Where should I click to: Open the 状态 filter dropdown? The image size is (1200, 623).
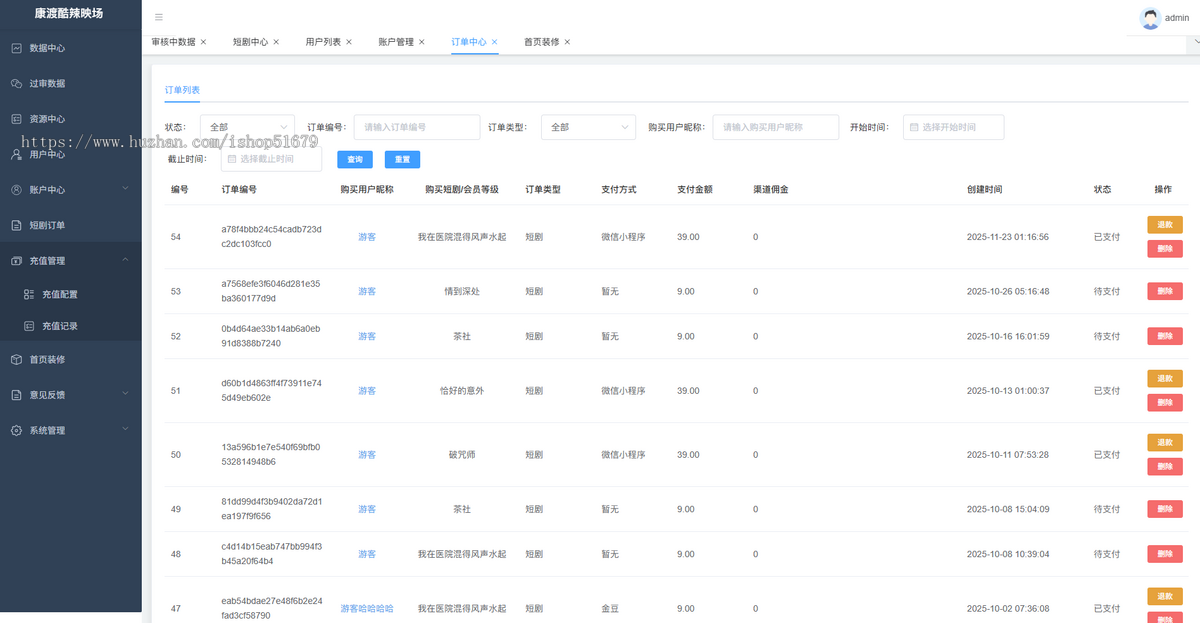click(x=247, y=127)
